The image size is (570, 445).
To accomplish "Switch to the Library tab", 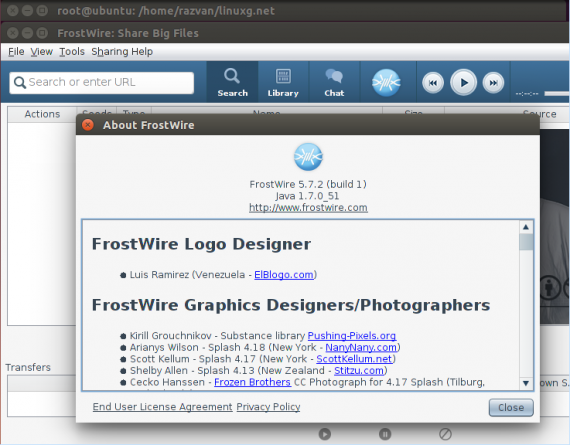I will [283, 82].
